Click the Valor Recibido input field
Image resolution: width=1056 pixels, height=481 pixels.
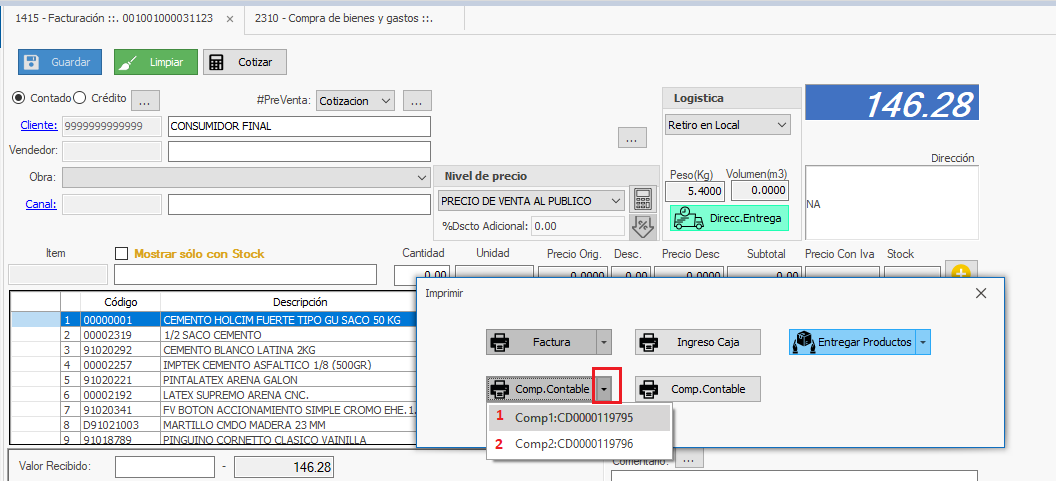(164, 467)
